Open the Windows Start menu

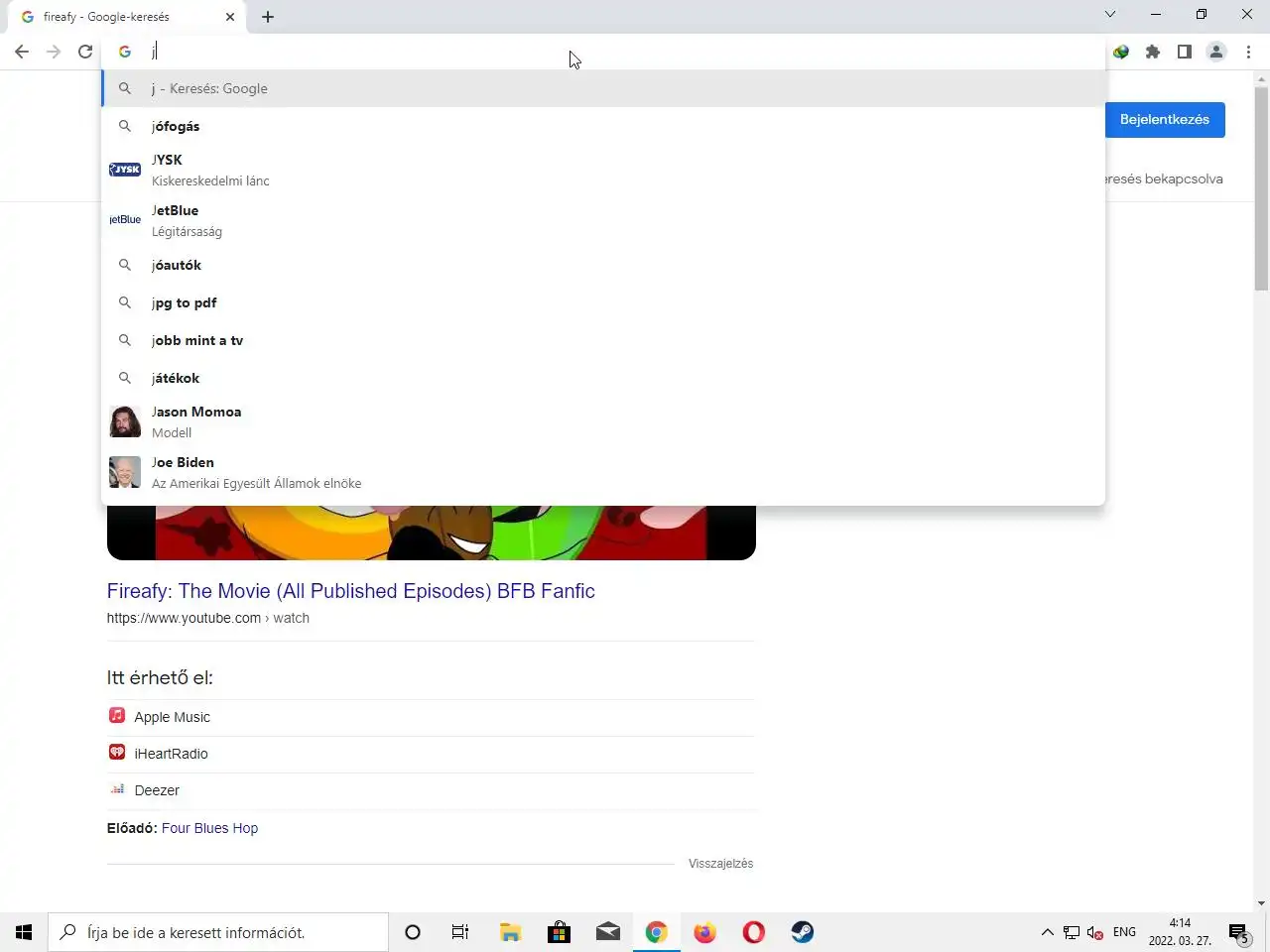[24, 932]
